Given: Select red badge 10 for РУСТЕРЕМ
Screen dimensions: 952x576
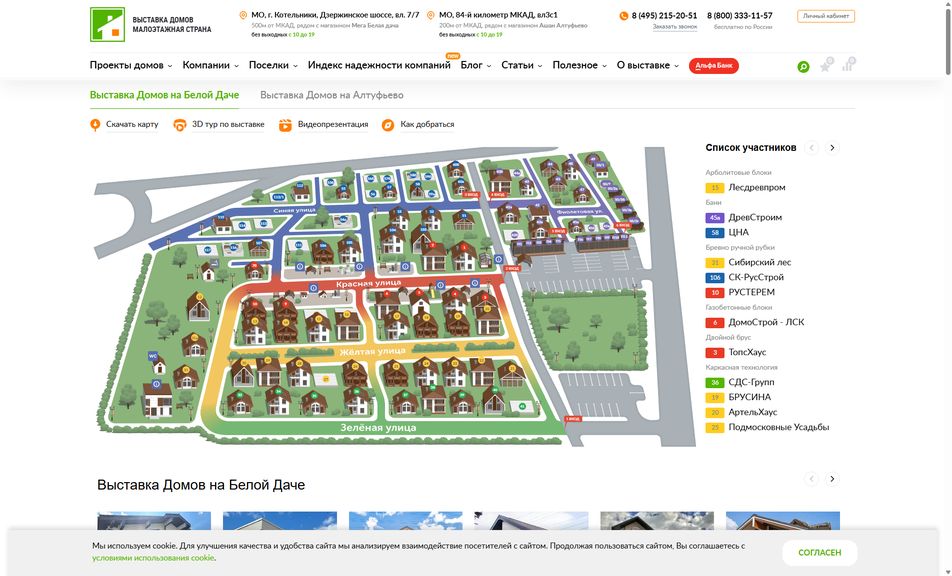Looking at the screenshot, I should [715, 293].
